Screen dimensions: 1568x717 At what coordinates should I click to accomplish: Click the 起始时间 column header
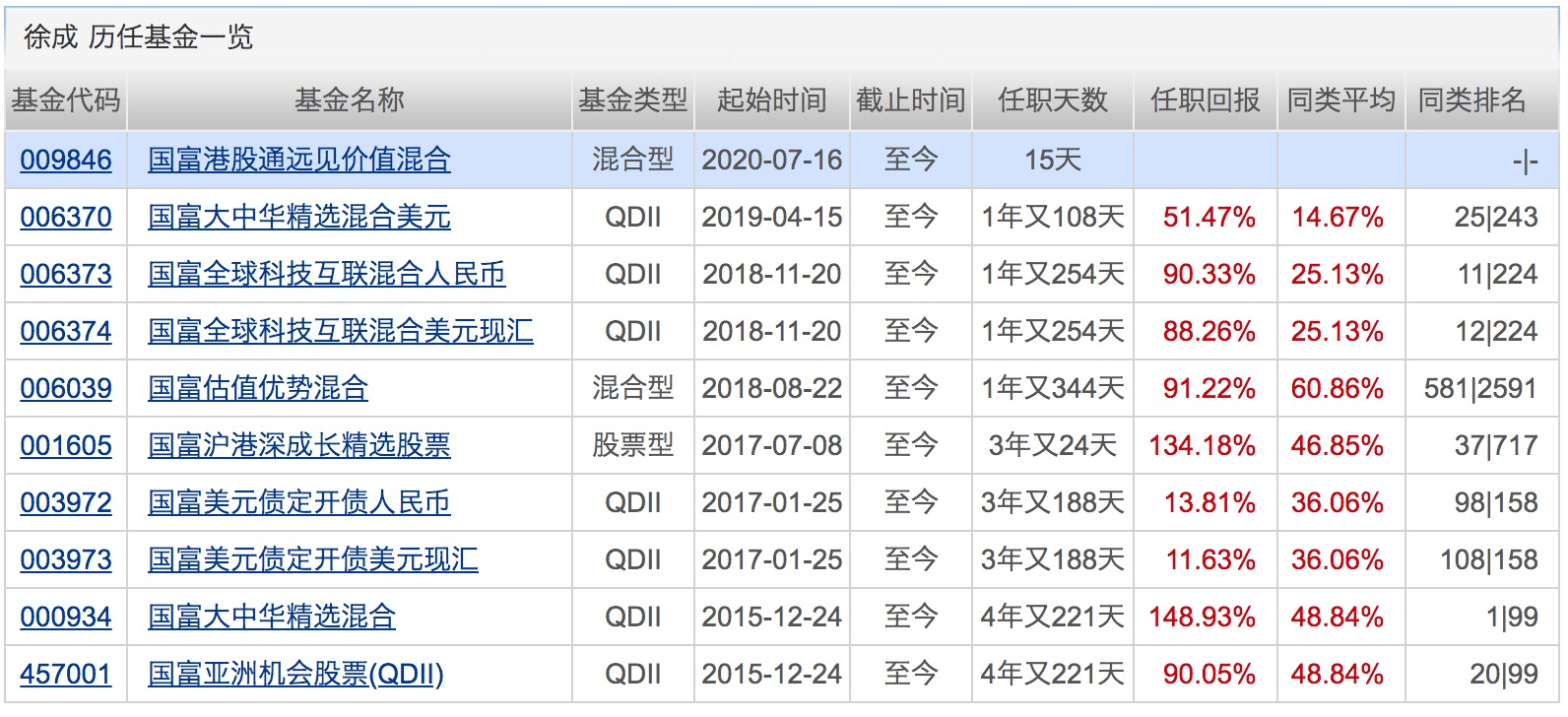[x=772, y=100]
